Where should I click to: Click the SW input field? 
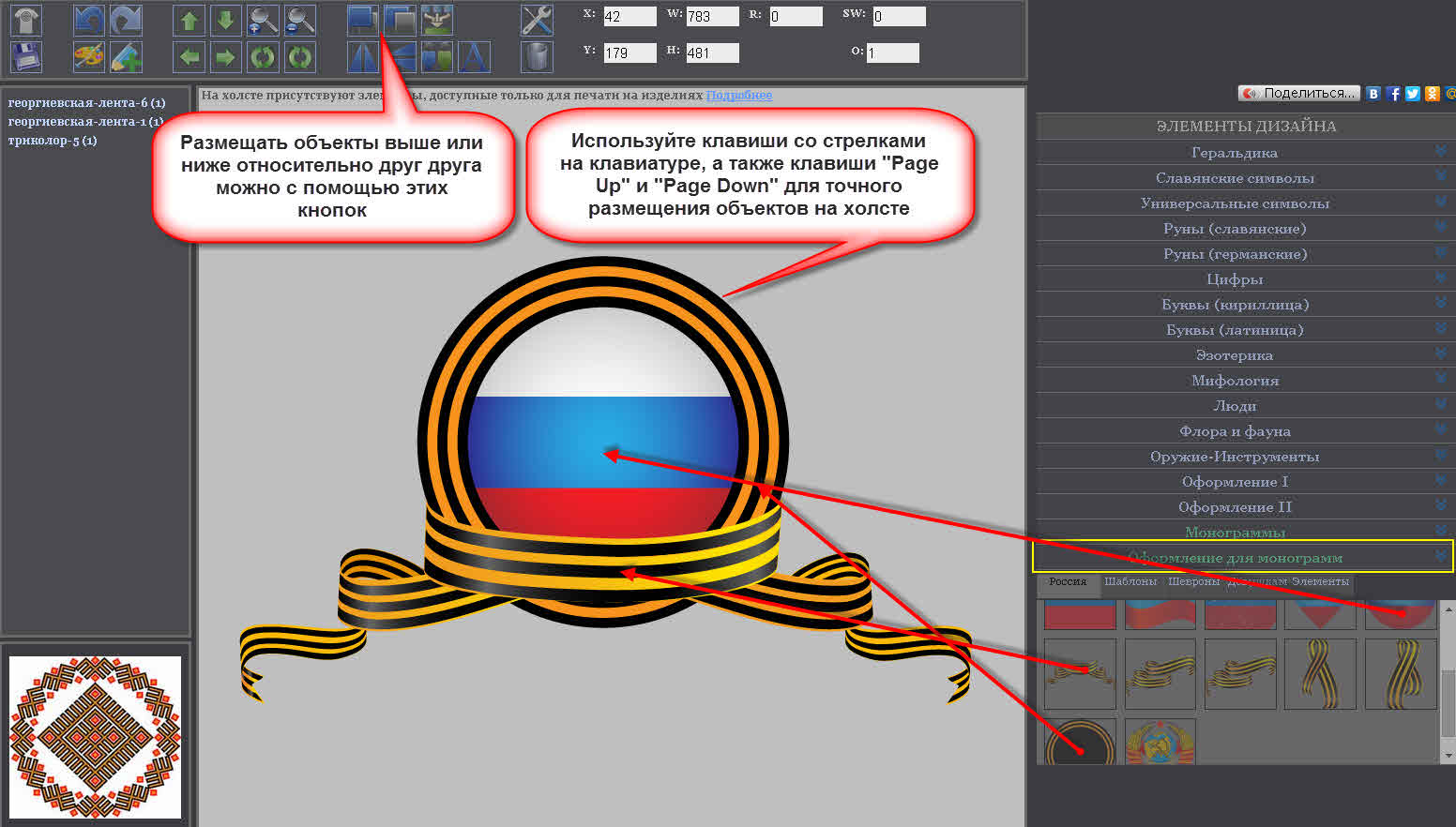click(x=899, y=16)
